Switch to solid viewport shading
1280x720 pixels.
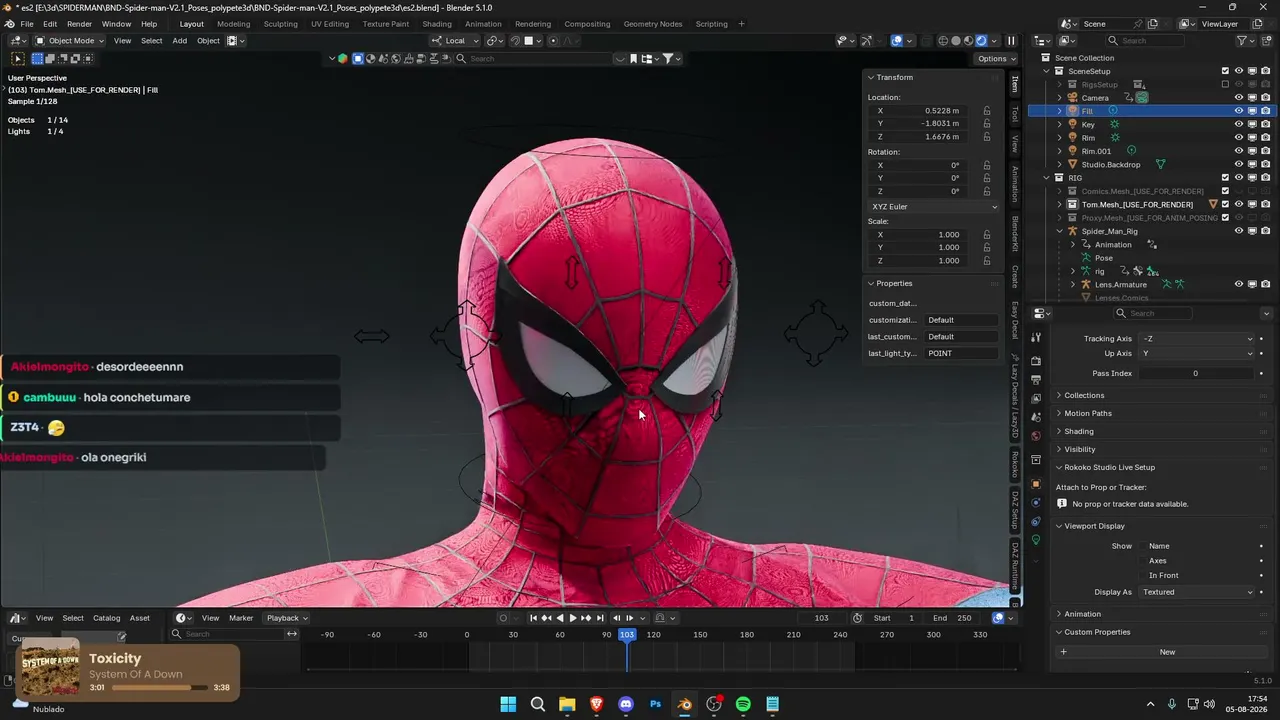pyautogui.click(x=956, y=41)
